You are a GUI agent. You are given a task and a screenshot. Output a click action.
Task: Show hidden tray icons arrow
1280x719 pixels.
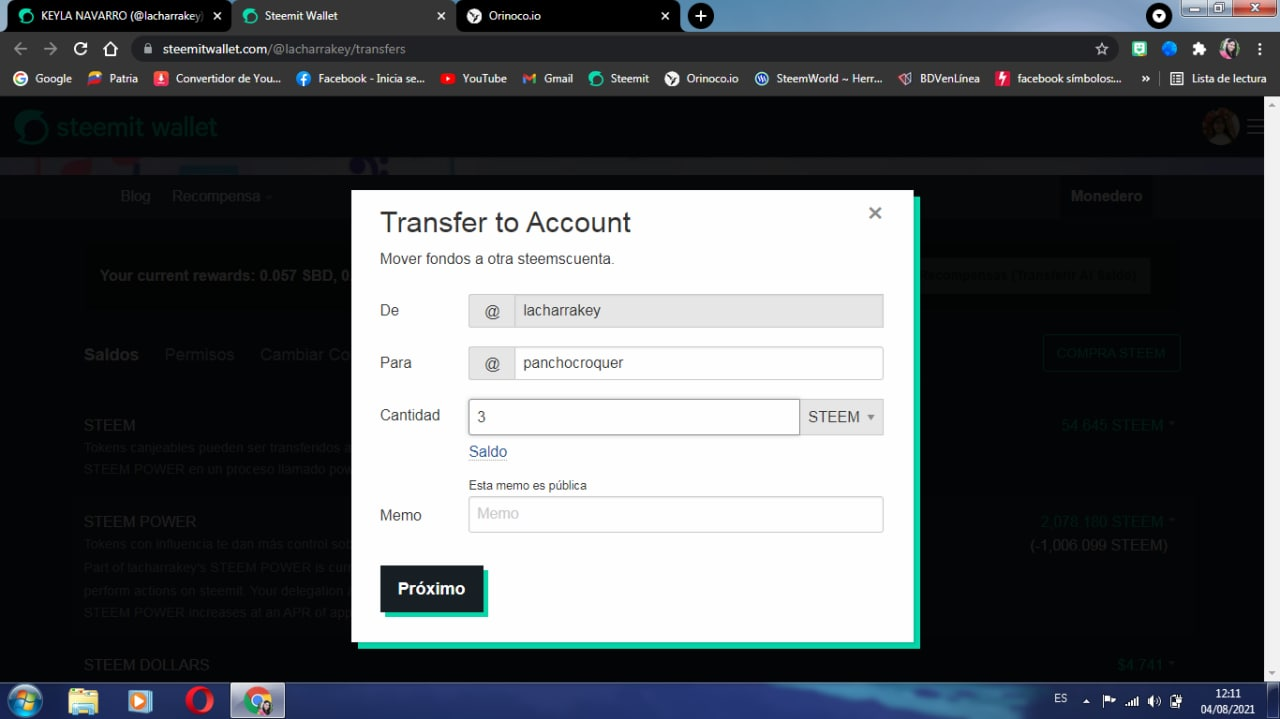pyautogui.click(x=1087, y=701)
